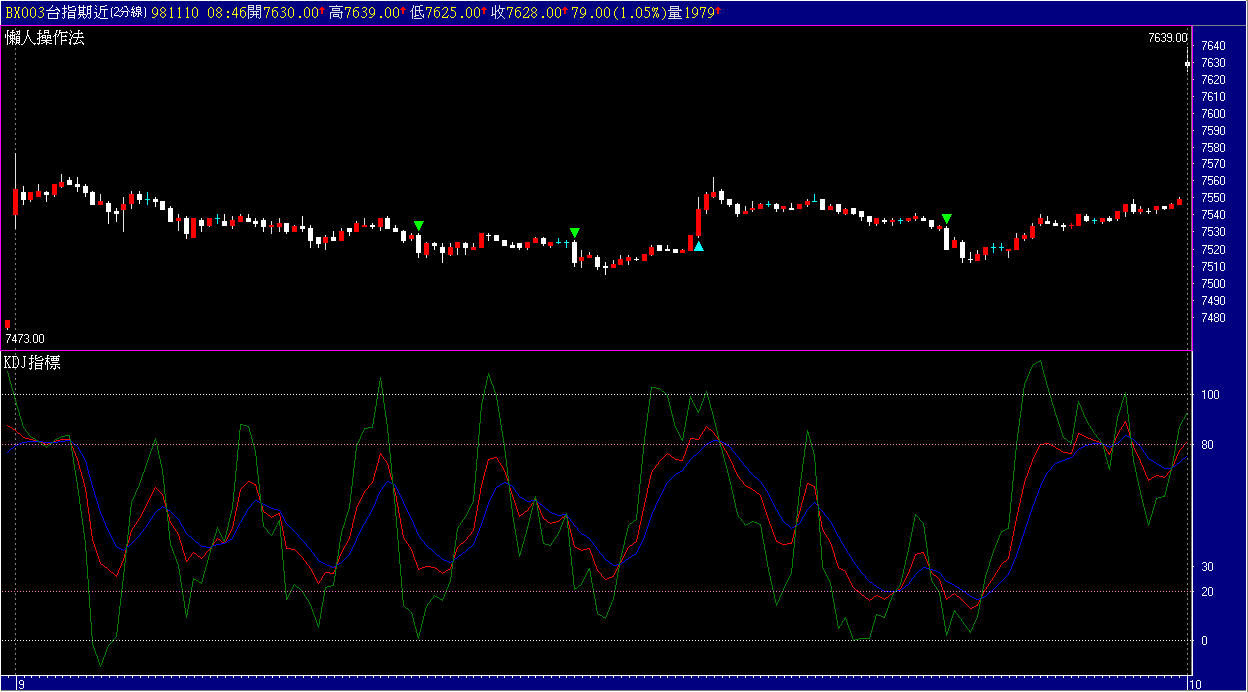This screenshot has height=692, width=1248.
Task: Click the cyan up-triangle buy signal marker
Action: [699, 246]
